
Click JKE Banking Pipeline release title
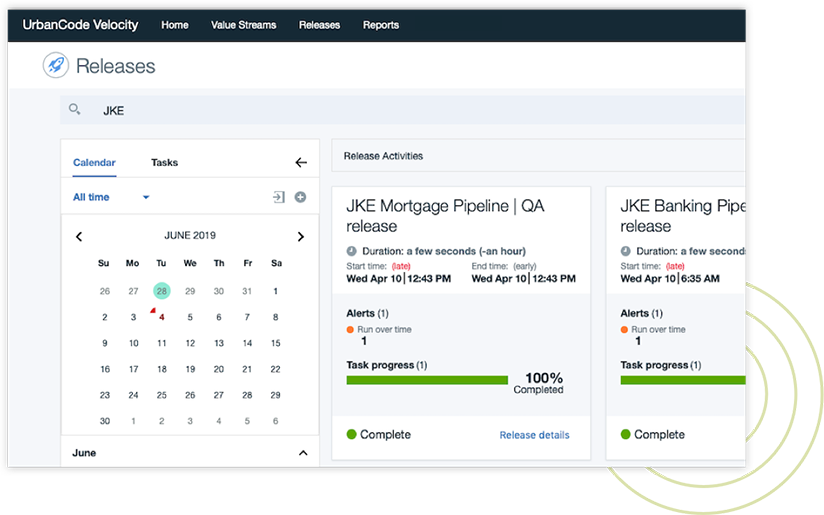point(683,215)
